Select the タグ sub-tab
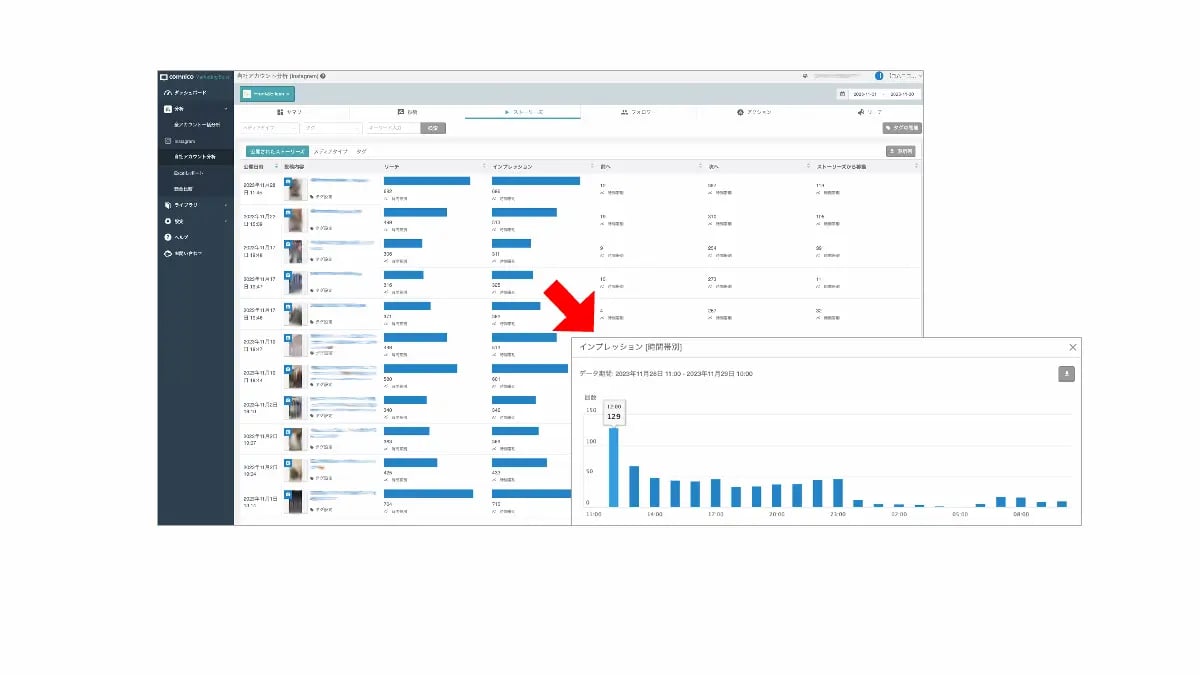This screenshot has height=675, width=1200. tap(361, 151)
